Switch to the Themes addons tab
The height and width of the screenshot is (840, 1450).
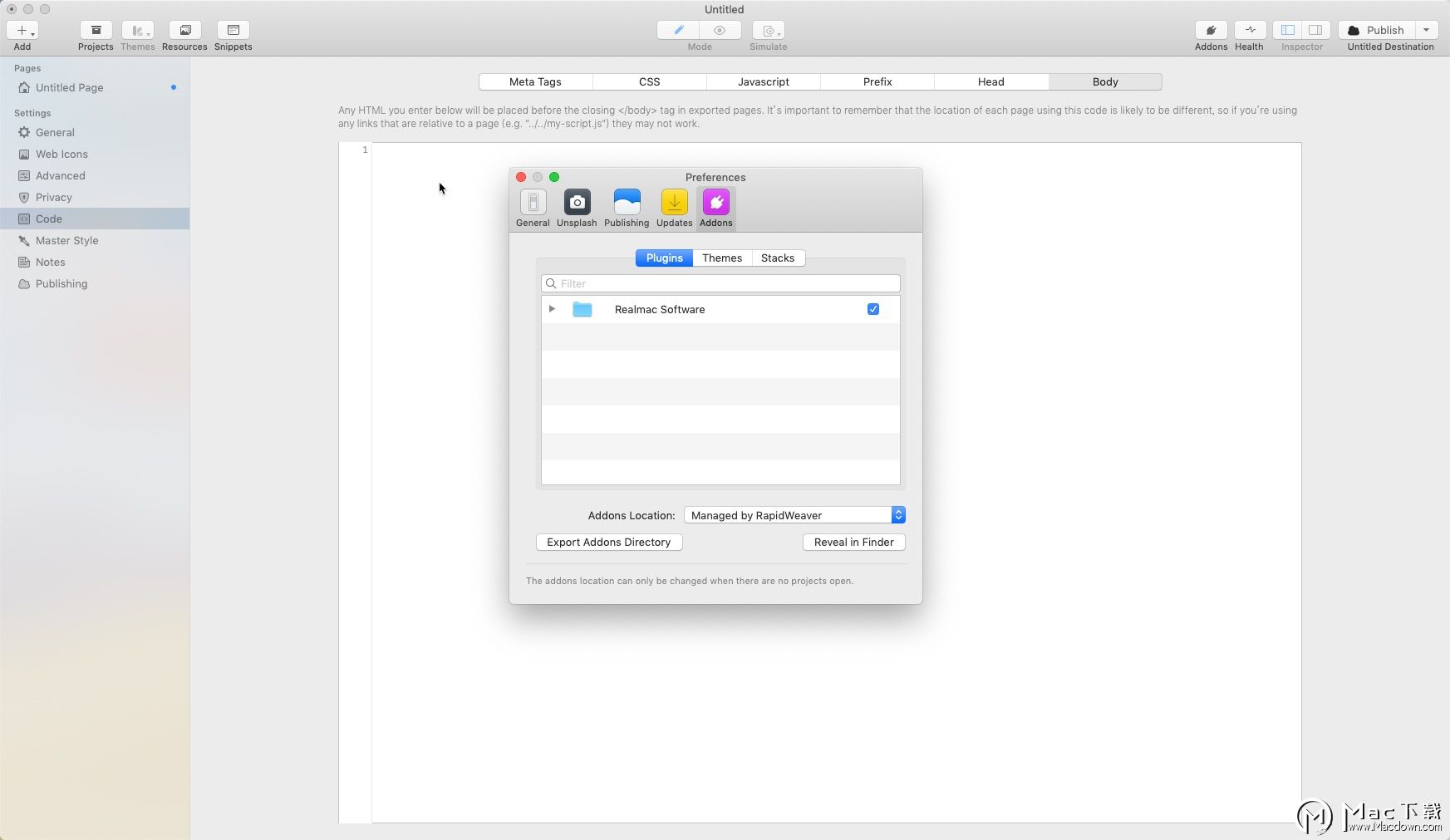pos(721,258)
